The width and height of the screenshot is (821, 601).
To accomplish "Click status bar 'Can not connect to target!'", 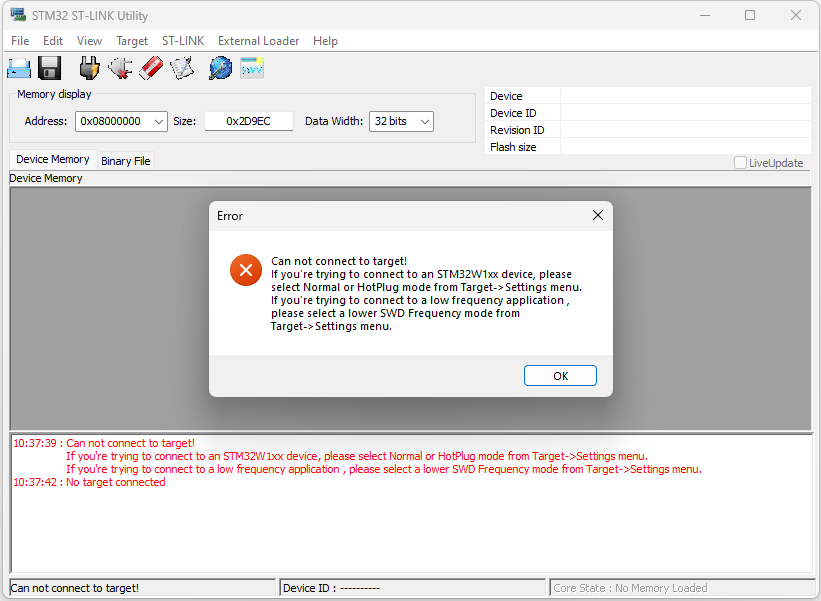I will click(142, 588).
